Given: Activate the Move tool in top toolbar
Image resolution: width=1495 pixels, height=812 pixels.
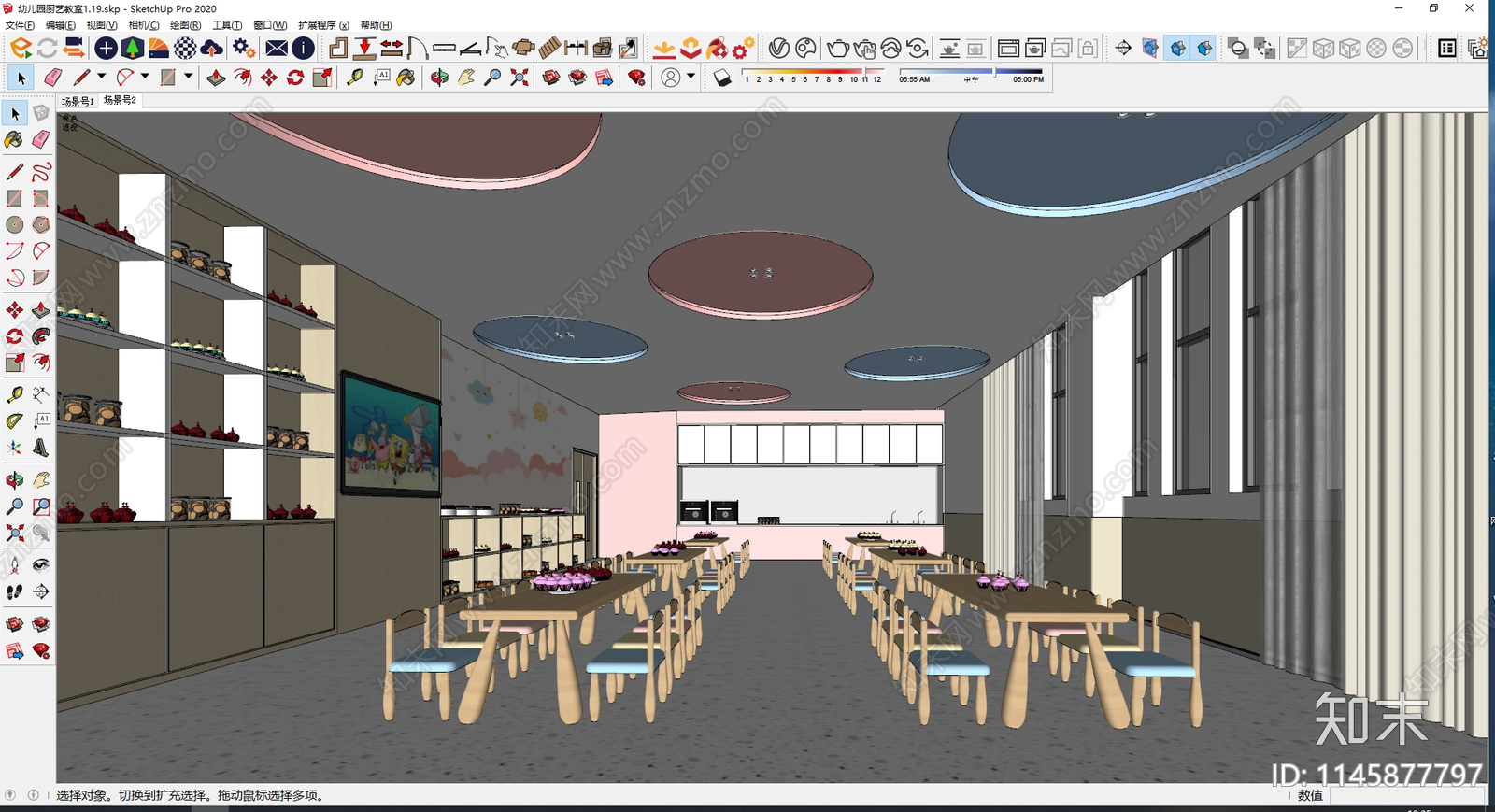Looking at the screenshot, I should 269,78.
